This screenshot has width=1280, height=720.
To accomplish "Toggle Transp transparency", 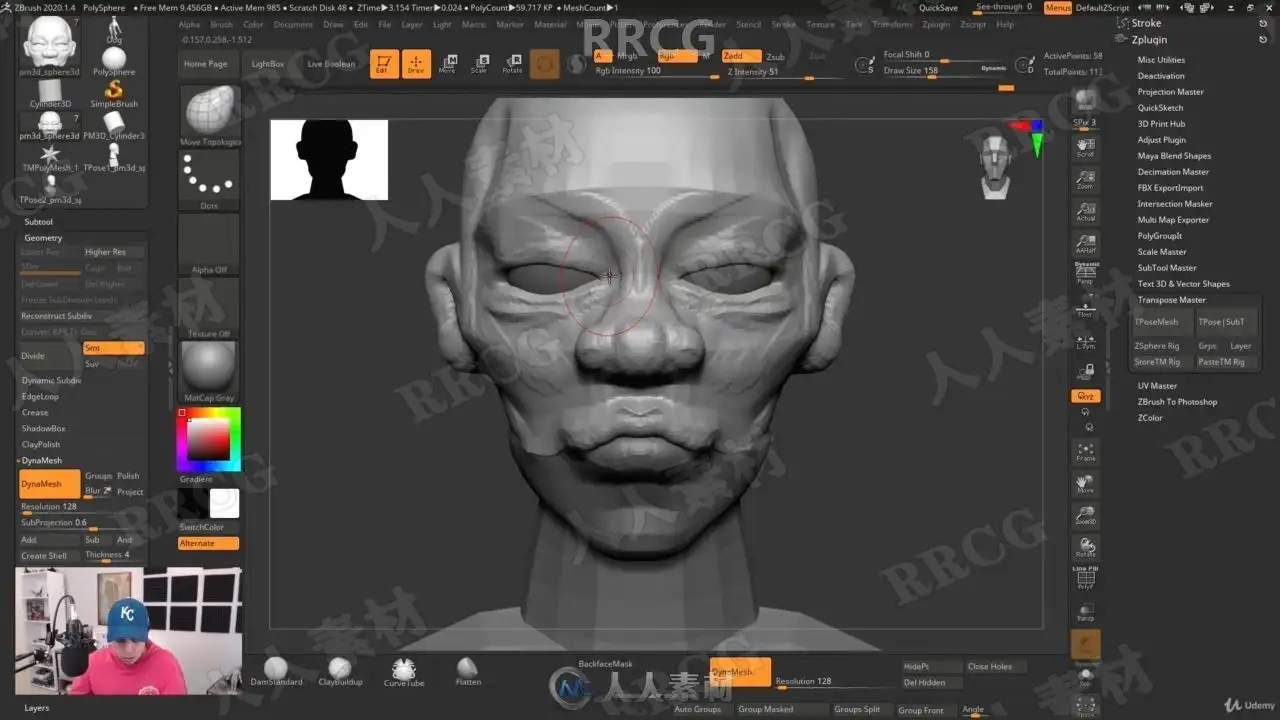I will (1085, 612).
